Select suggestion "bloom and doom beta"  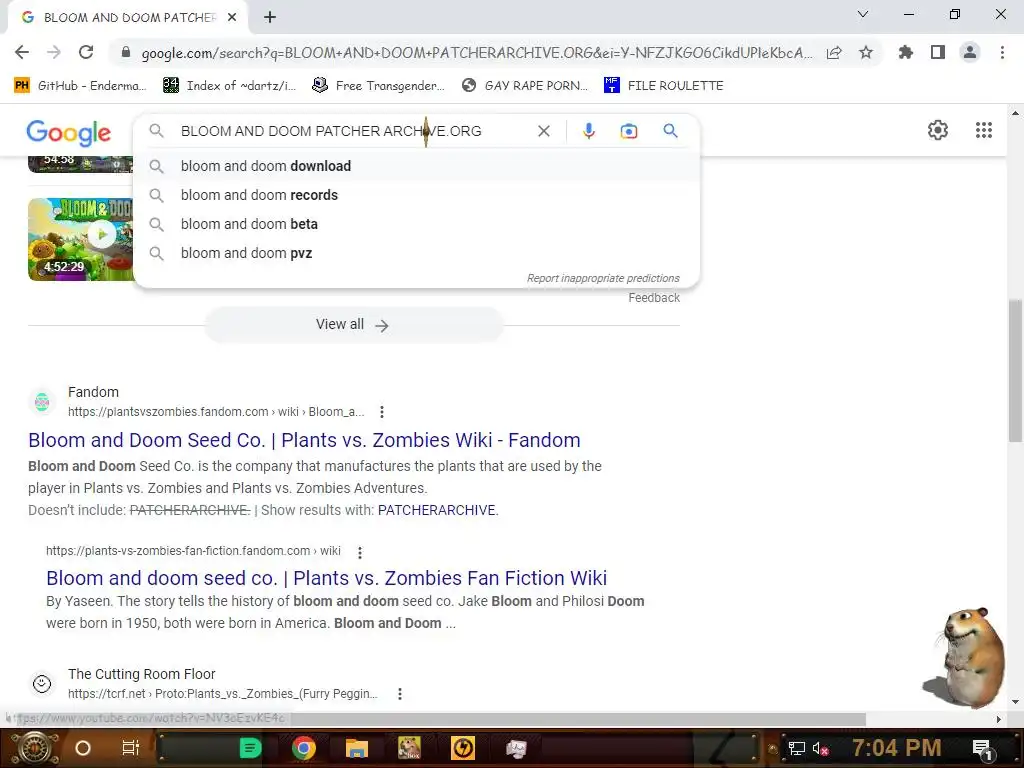(x=417, y=224)
